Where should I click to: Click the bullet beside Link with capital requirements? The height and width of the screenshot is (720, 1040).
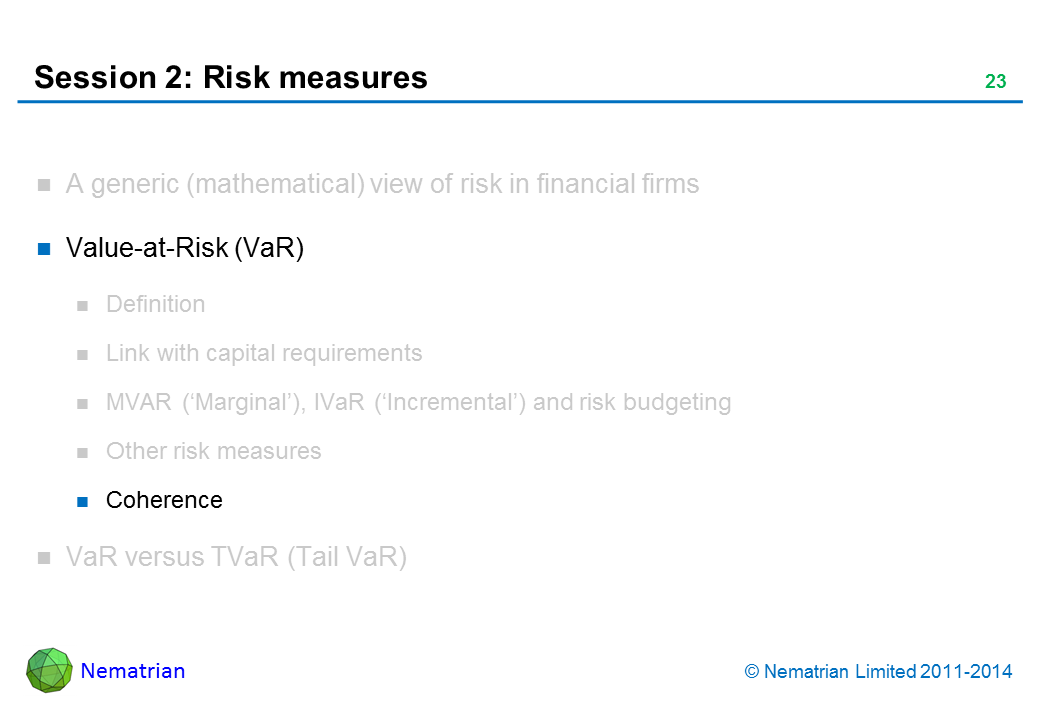pyautogui.click(x=85, y=355)
